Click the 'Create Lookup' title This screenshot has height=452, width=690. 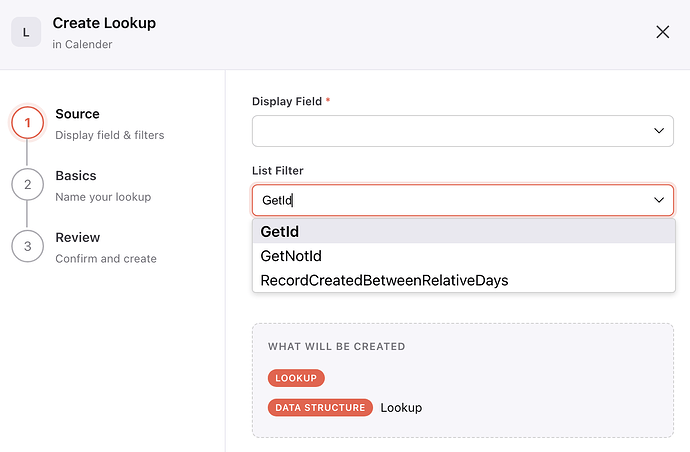104,23
